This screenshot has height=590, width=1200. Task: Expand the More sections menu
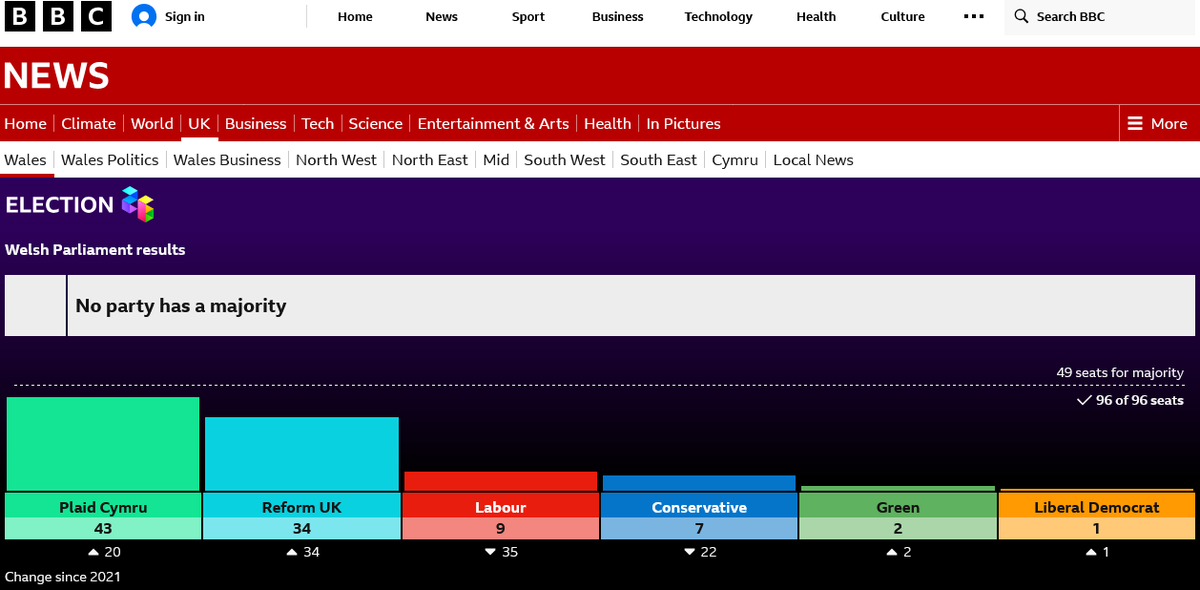coord(1158,124)
